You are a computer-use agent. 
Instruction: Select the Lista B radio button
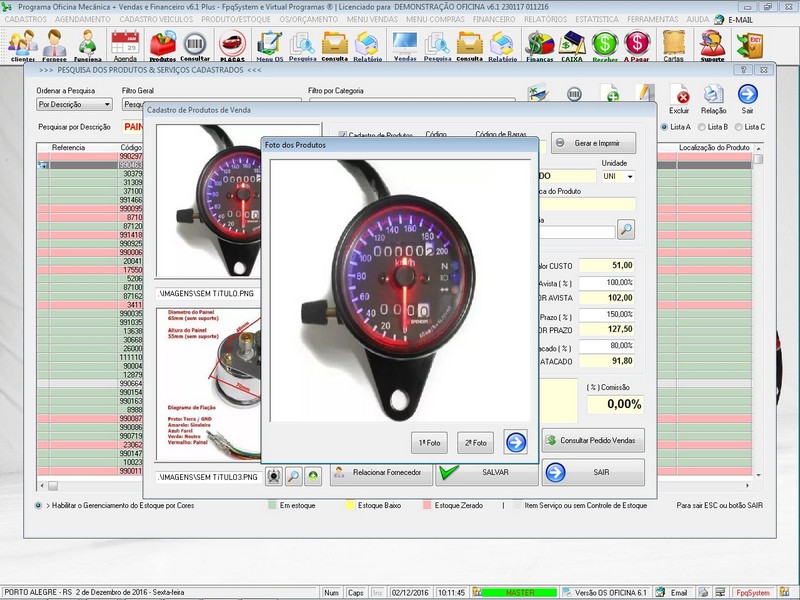click(702, 127)
